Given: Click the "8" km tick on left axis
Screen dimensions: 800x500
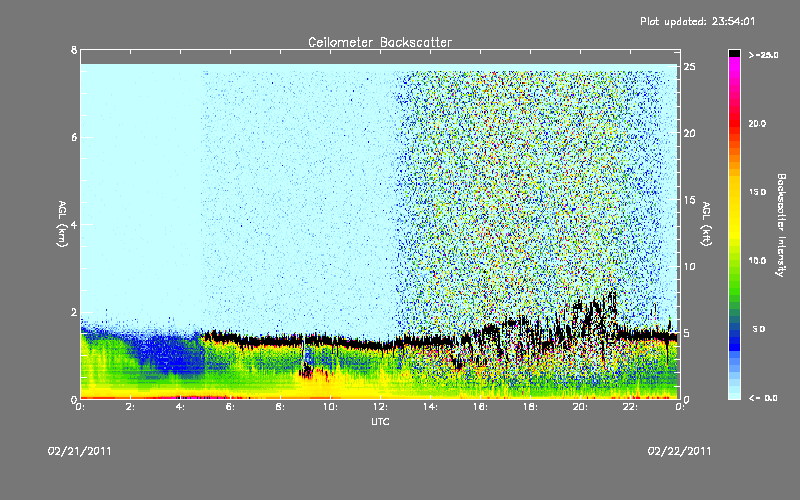Looking at the screenshot, I should coord(74,50).
